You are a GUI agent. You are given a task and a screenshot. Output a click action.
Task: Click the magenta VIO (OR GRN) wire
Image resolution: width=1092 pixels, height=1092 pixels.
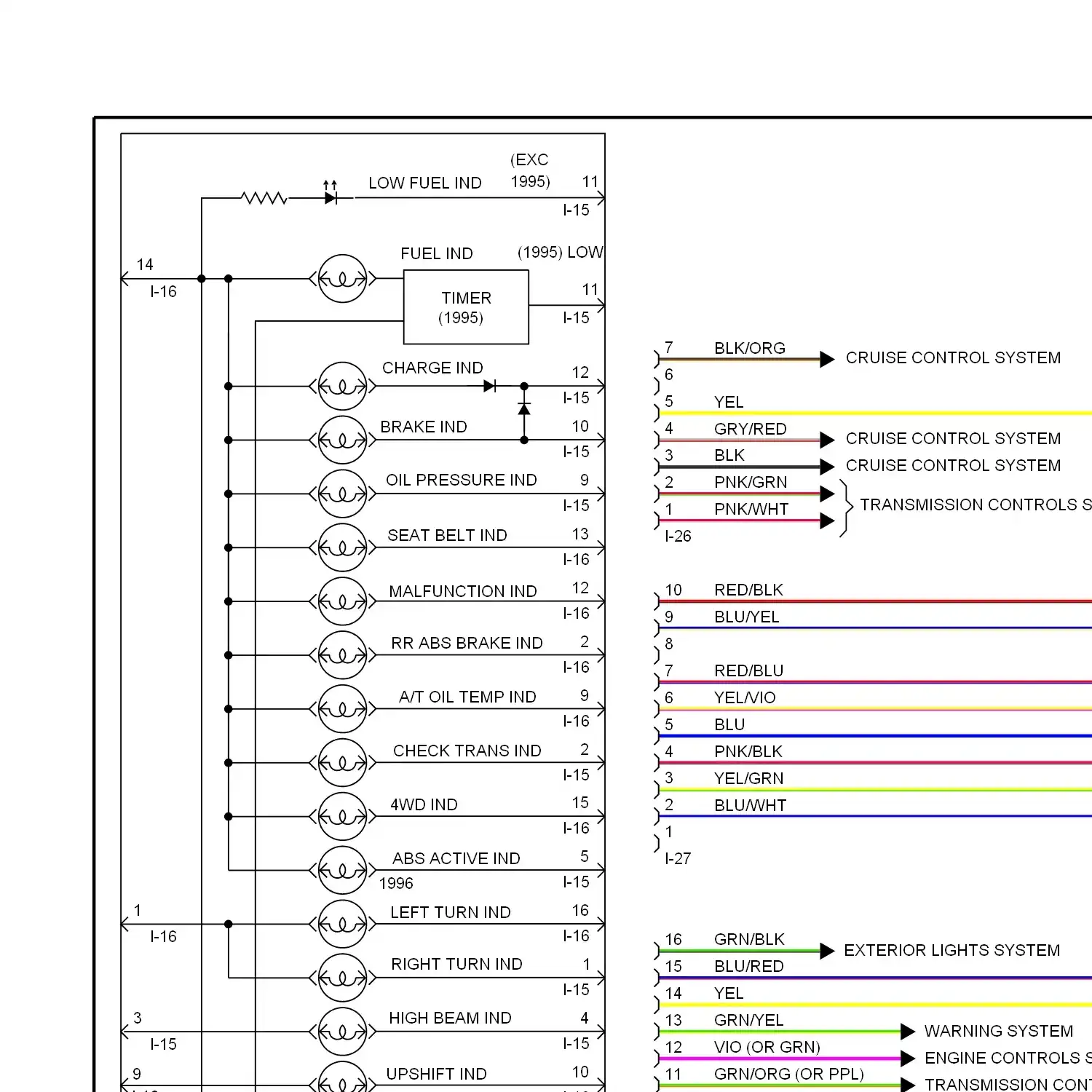779,1059
